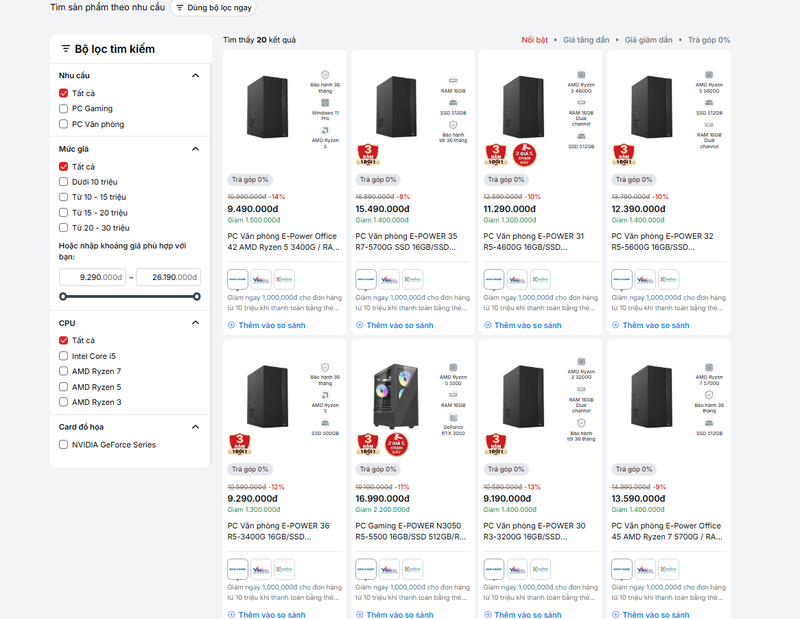This screenshot has width=800, height=619.
Task: Click VNPAY logo under E-POWER 36
Action: (x=261, y=569)
